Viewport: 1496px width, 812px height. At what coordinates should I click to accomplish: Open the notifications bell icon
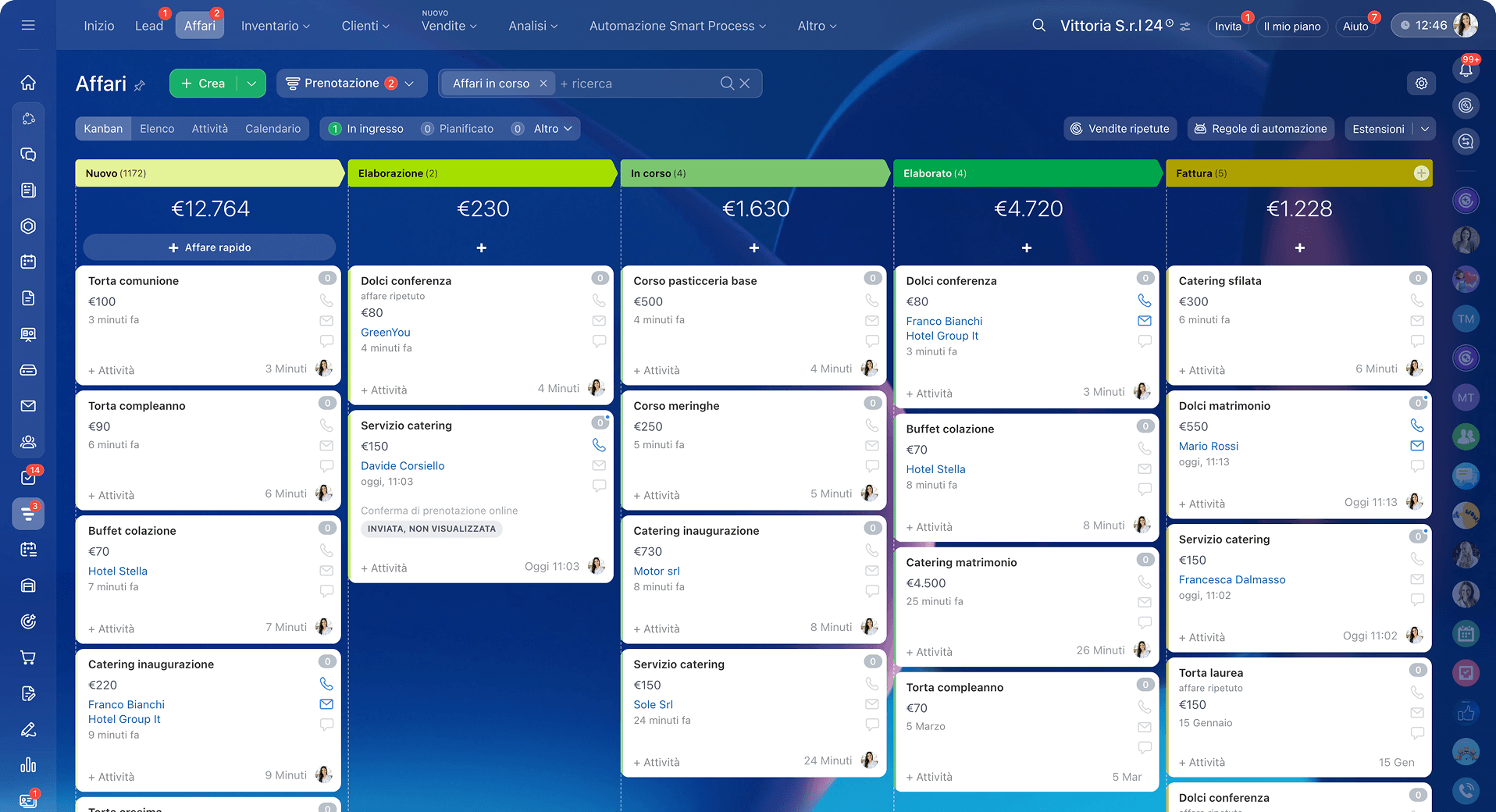[x=1466, y=70]
